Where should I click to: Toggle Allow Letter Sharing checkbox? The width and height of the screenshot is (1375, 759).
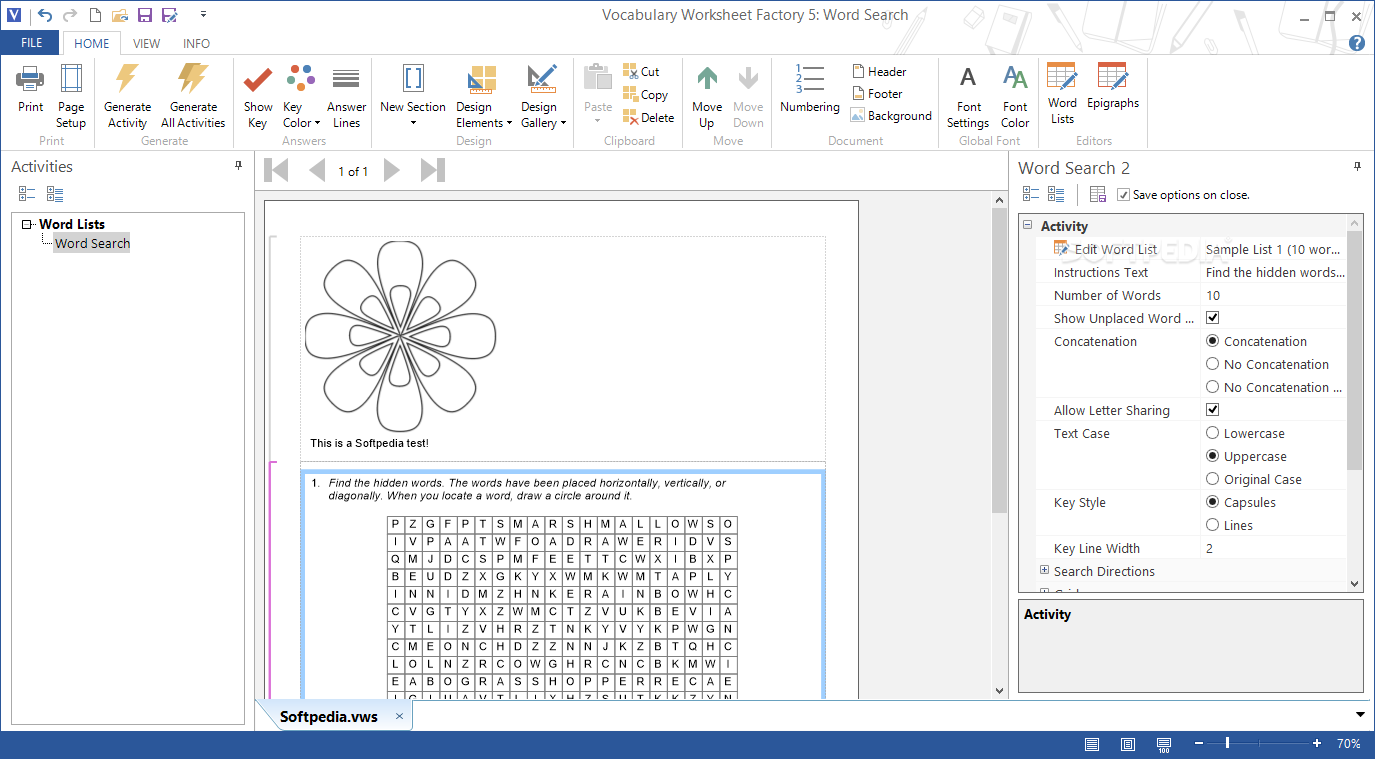[1213, 409]
